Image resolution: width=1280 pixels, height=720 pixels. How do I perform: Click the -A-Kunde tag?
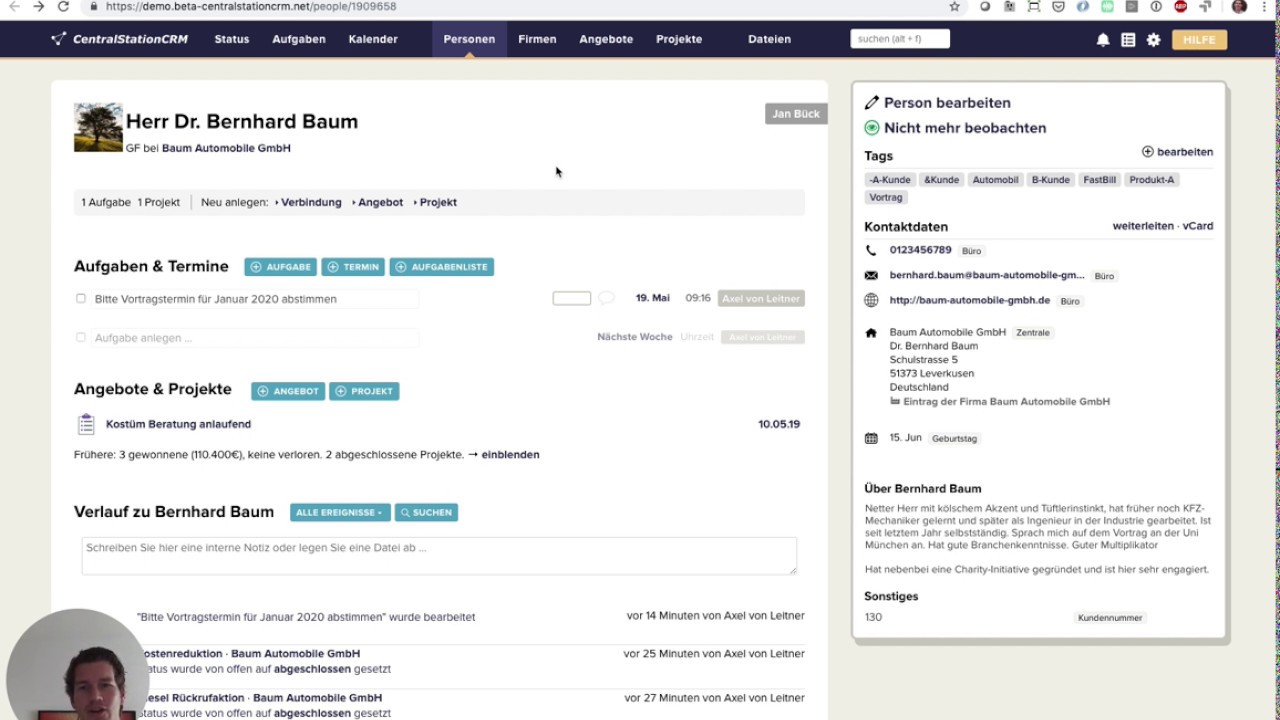(x=890, y=180)
